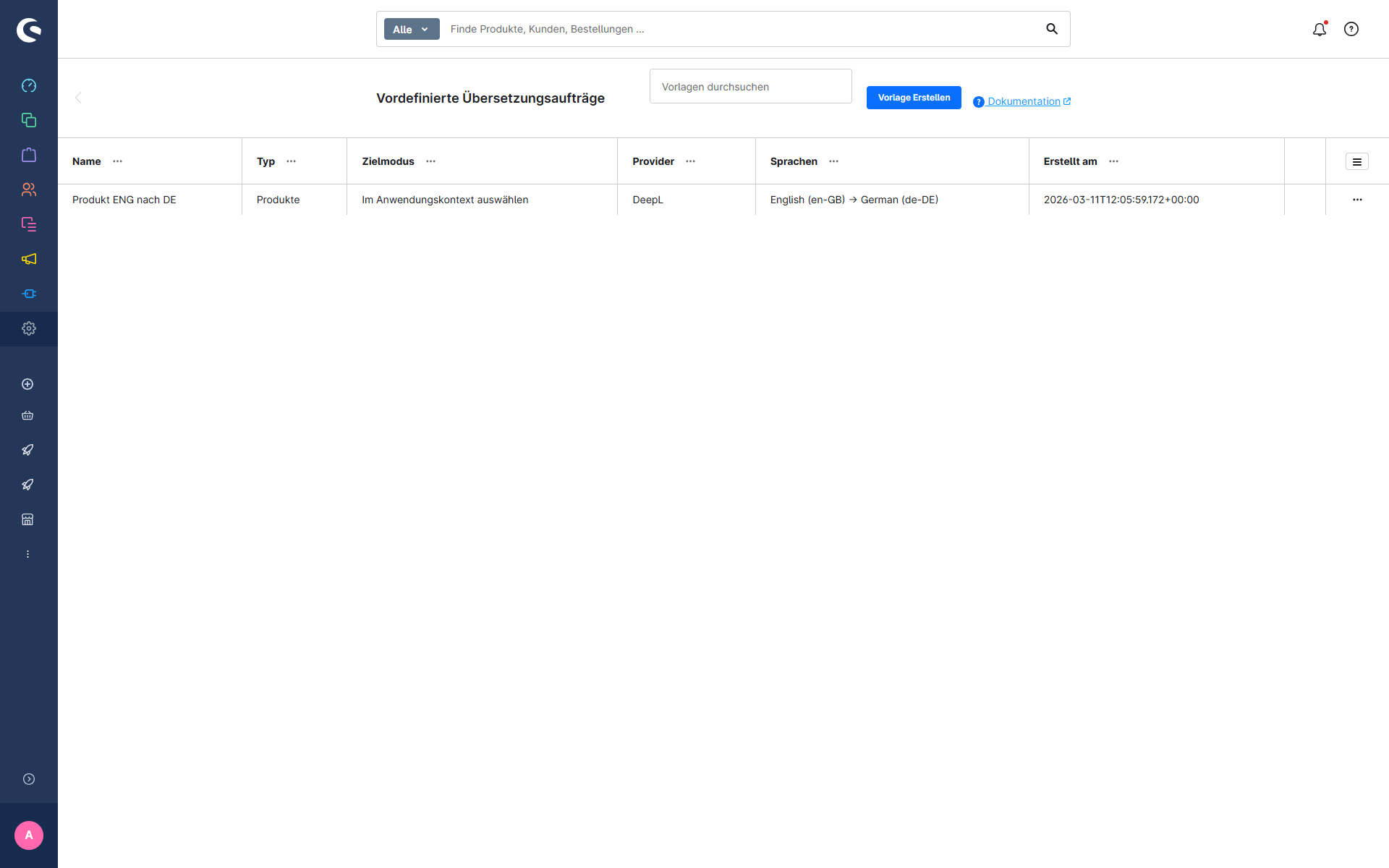
Task: Open the Content sidebar icon
Action: coord(29,224)
